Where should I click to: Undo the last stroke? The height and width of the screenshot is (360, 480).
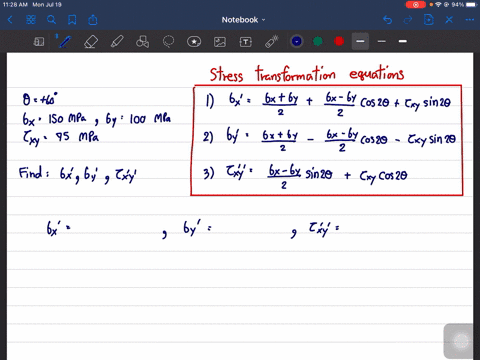click(387, 20)
